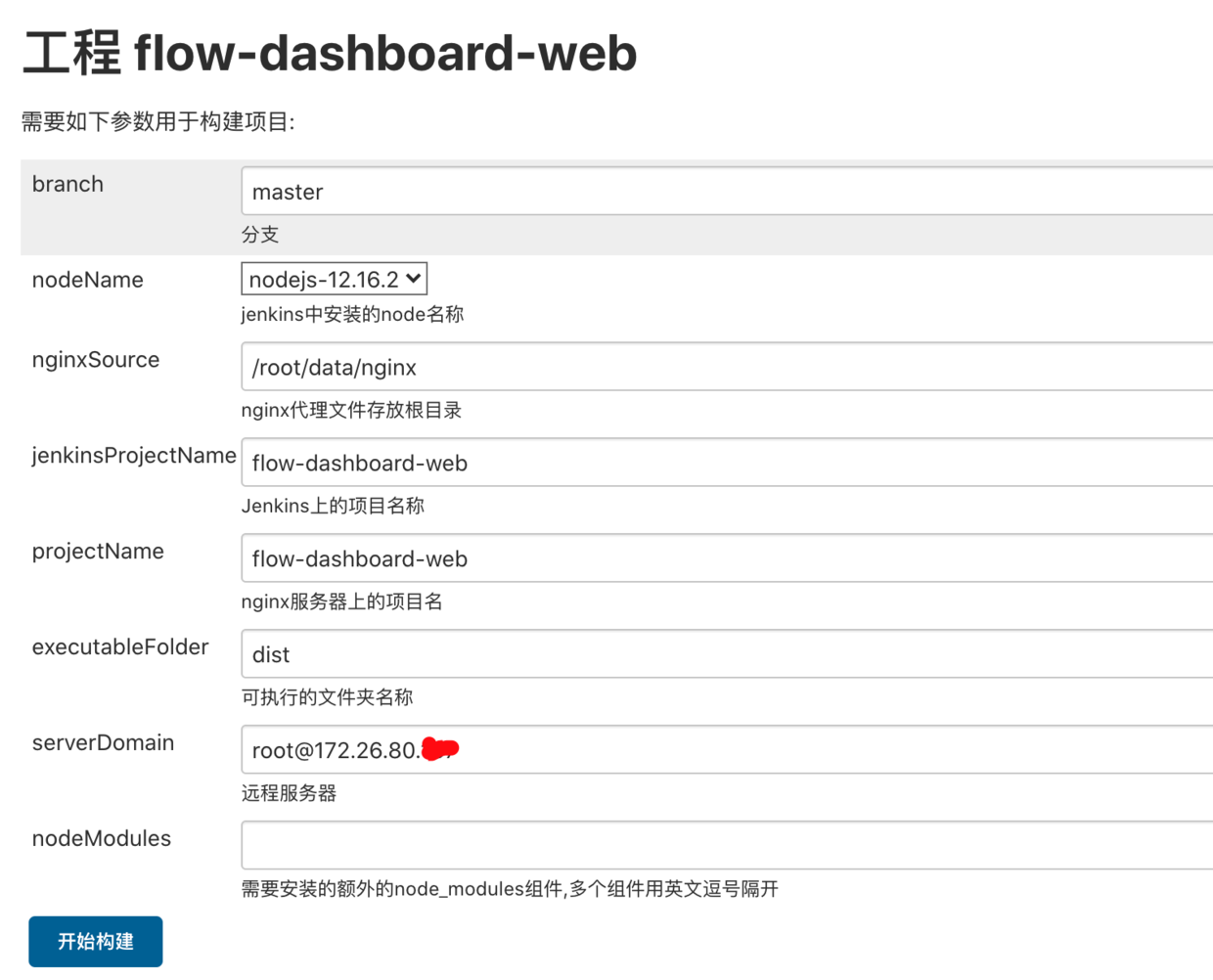Click the nodeName parameter label
Image resolution: width=1213 pixels, height=980 pixels.
click(88, 280)
